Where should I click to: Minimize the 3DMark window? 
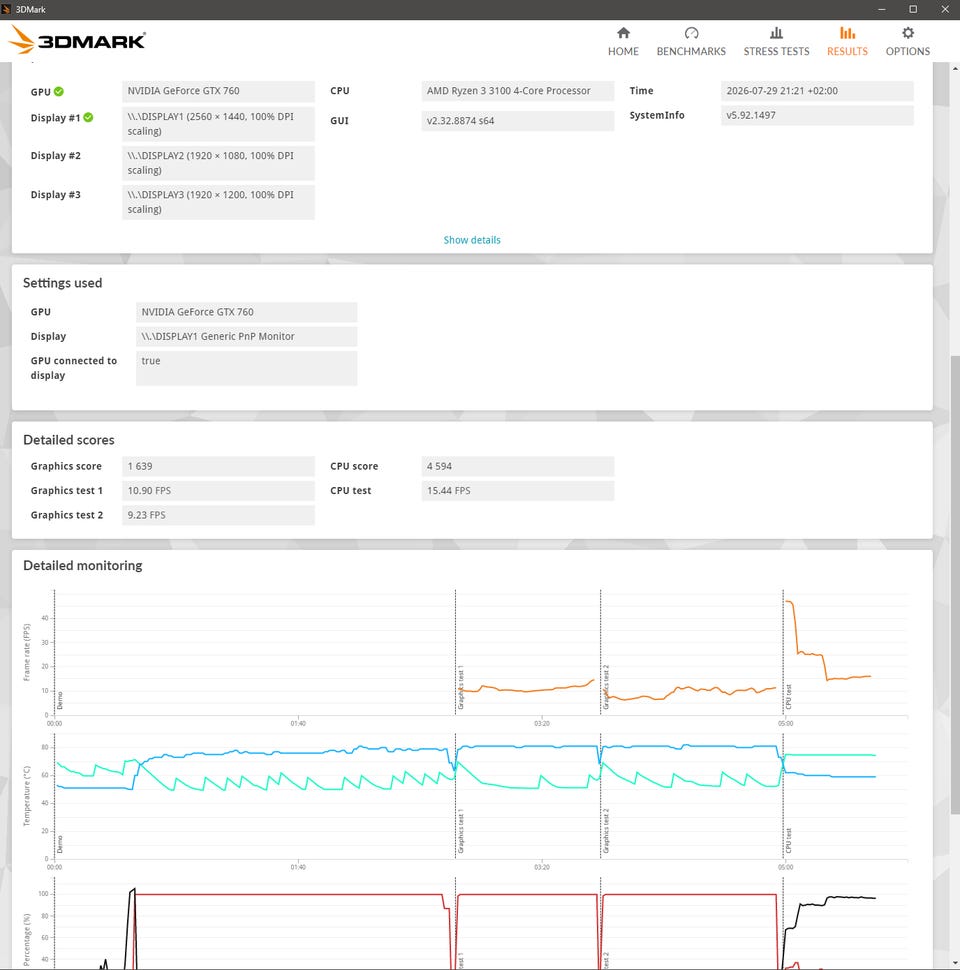click(881, 9)
